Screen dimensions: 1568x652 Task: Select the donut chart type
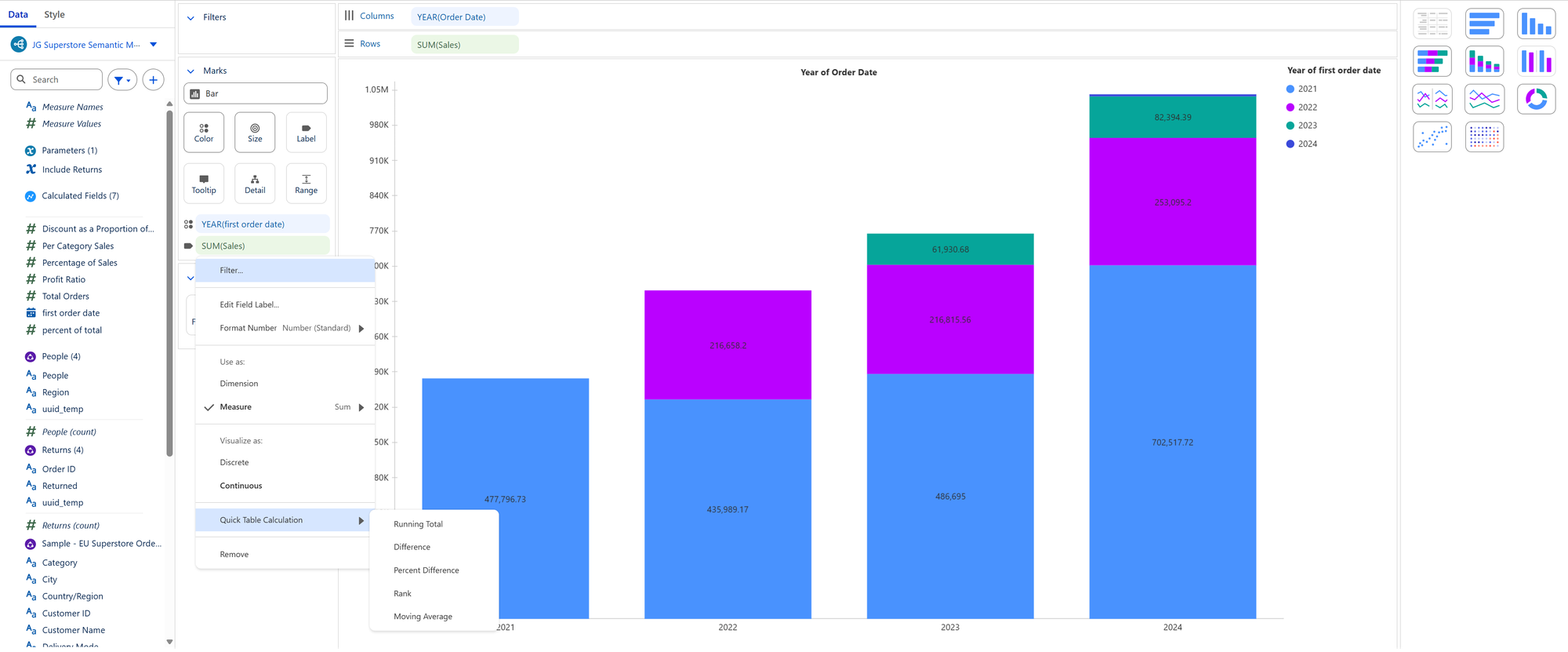pos(1536,99)
